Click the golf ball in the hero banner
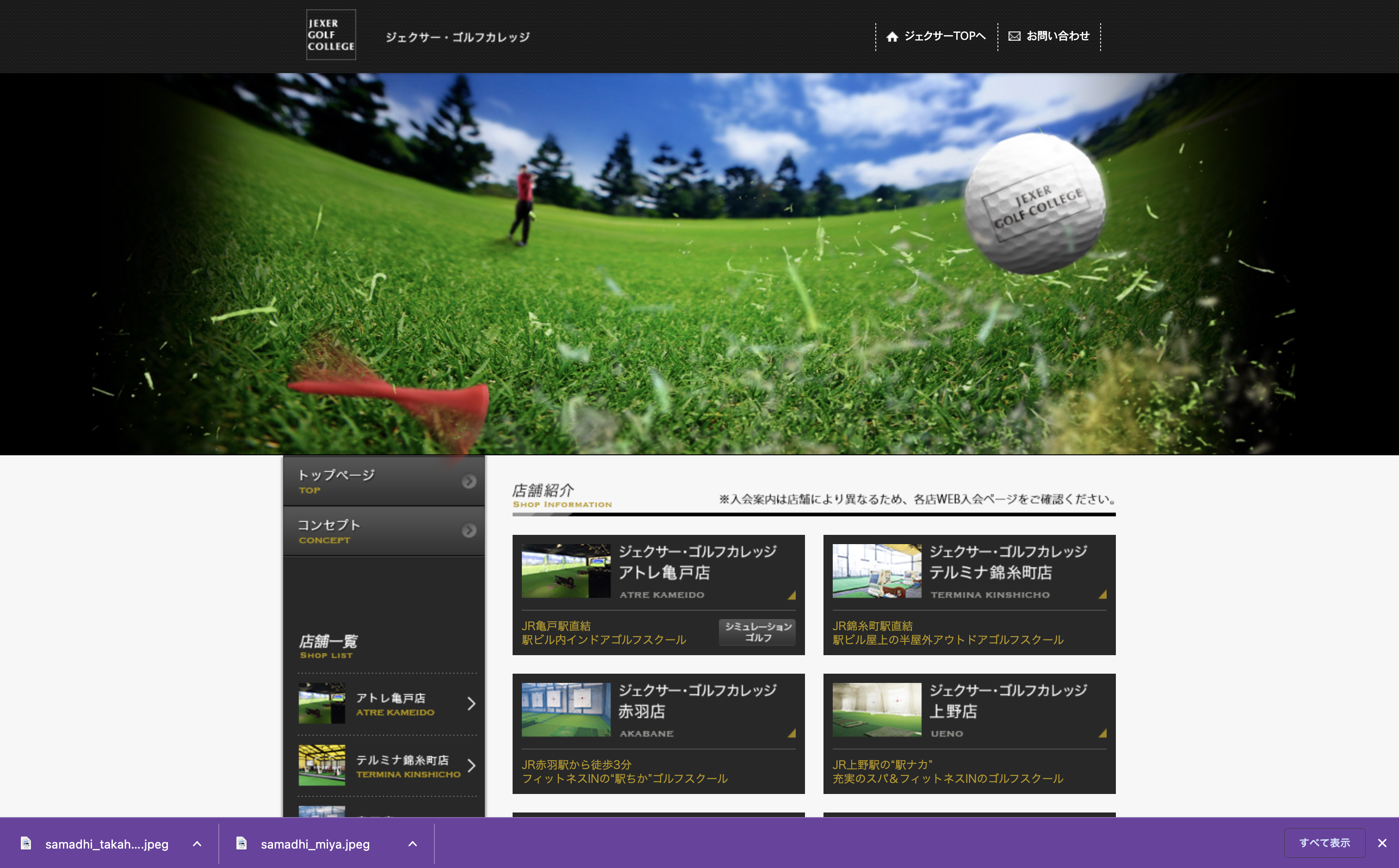Viewport: 1399px width, 868px height. (x=1034, y=204)
